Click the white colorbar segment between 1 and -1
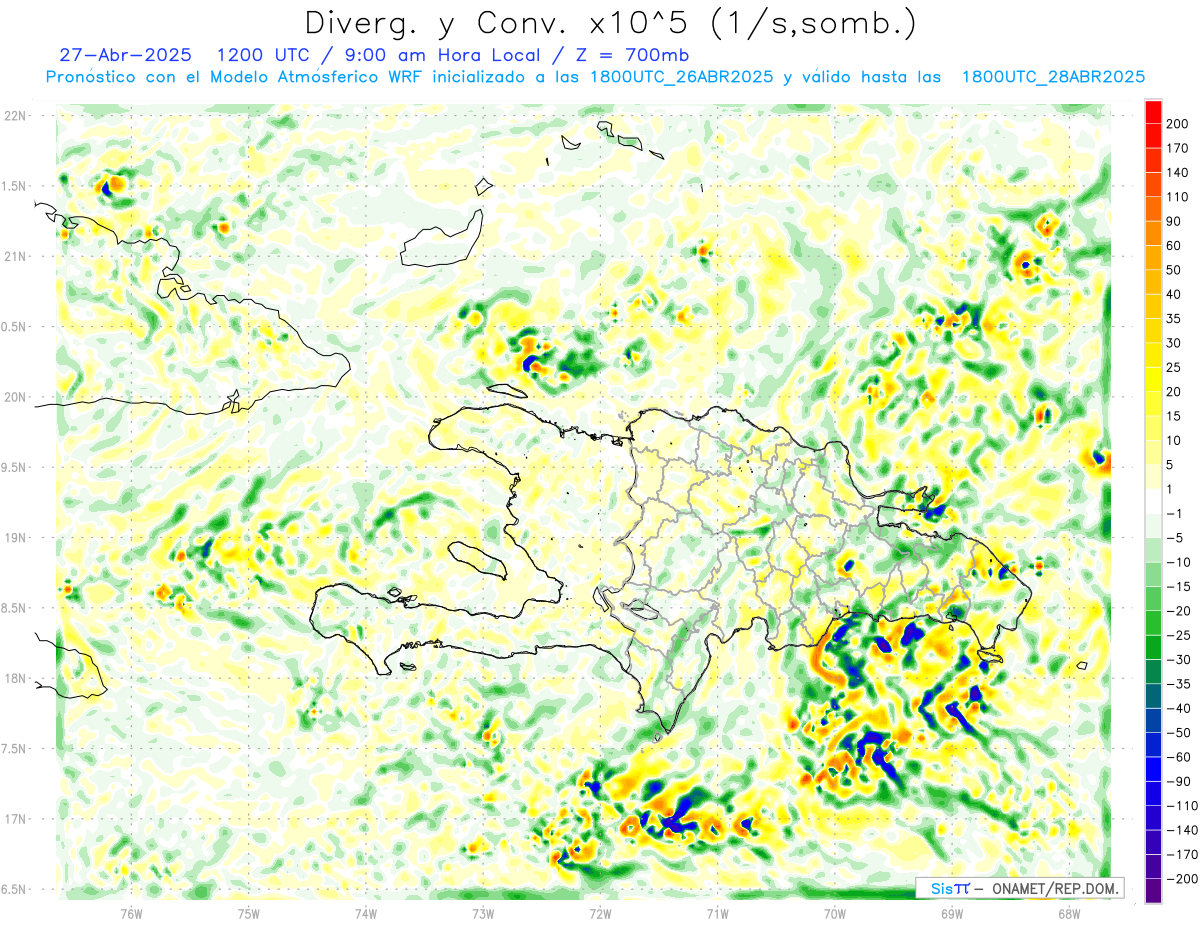1200x927 pixels. [x=1153, y=501]
